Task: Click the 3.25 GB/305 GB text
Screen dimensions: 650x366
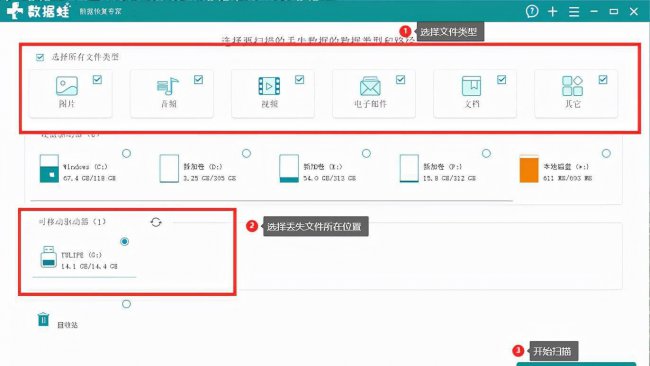Action: click(209, 178)
